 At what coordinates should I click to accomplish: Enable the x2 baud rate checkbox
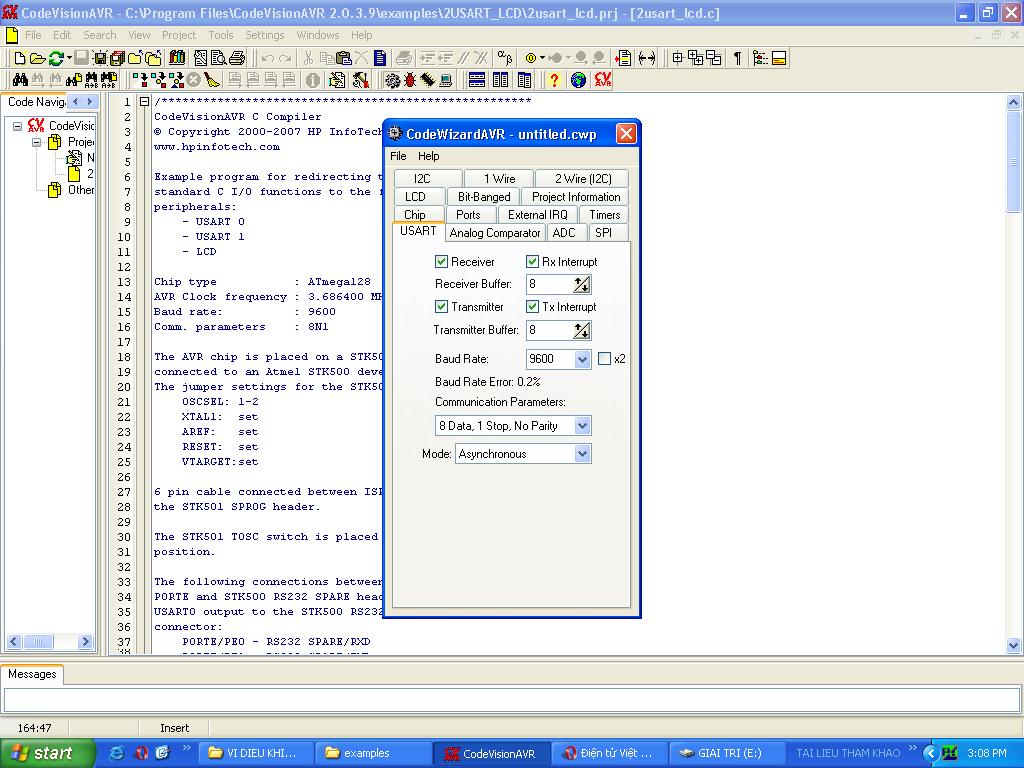pos(604,359)
